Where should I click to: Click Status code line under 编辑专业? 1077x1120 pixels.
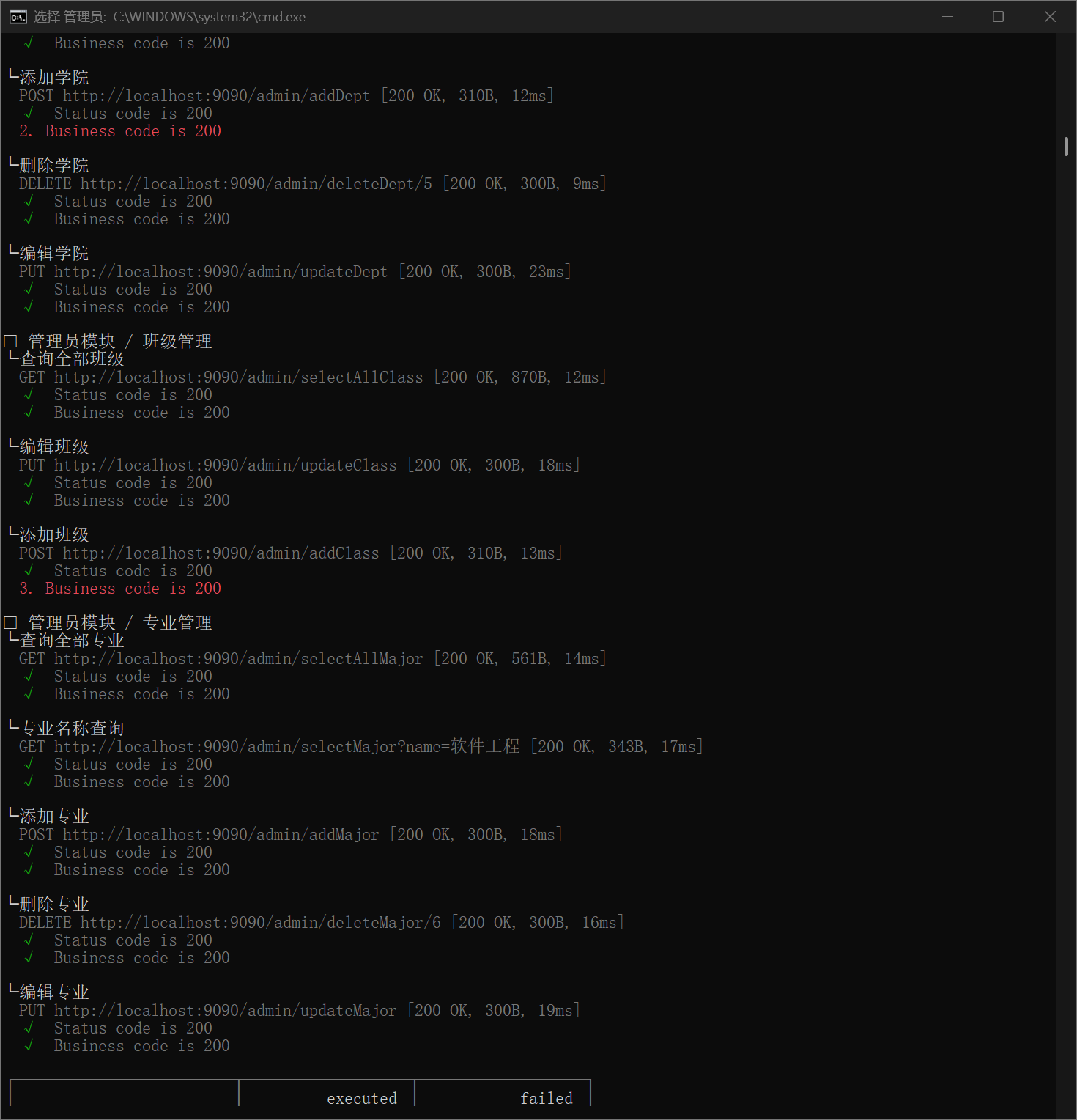click(x=118, y=1028)
